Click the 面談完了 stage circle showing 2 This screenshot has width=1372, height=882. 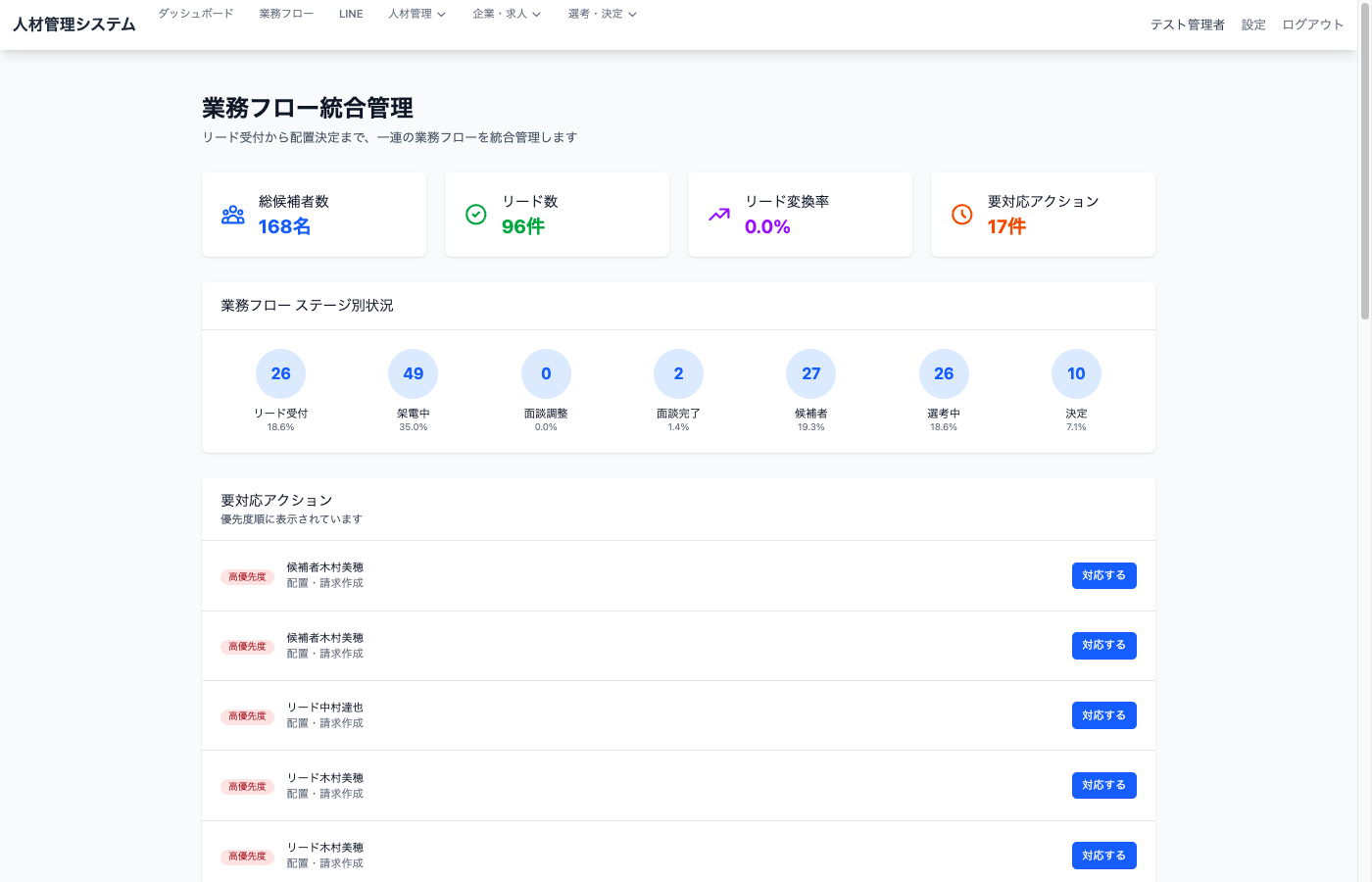[x=678, y=373]
